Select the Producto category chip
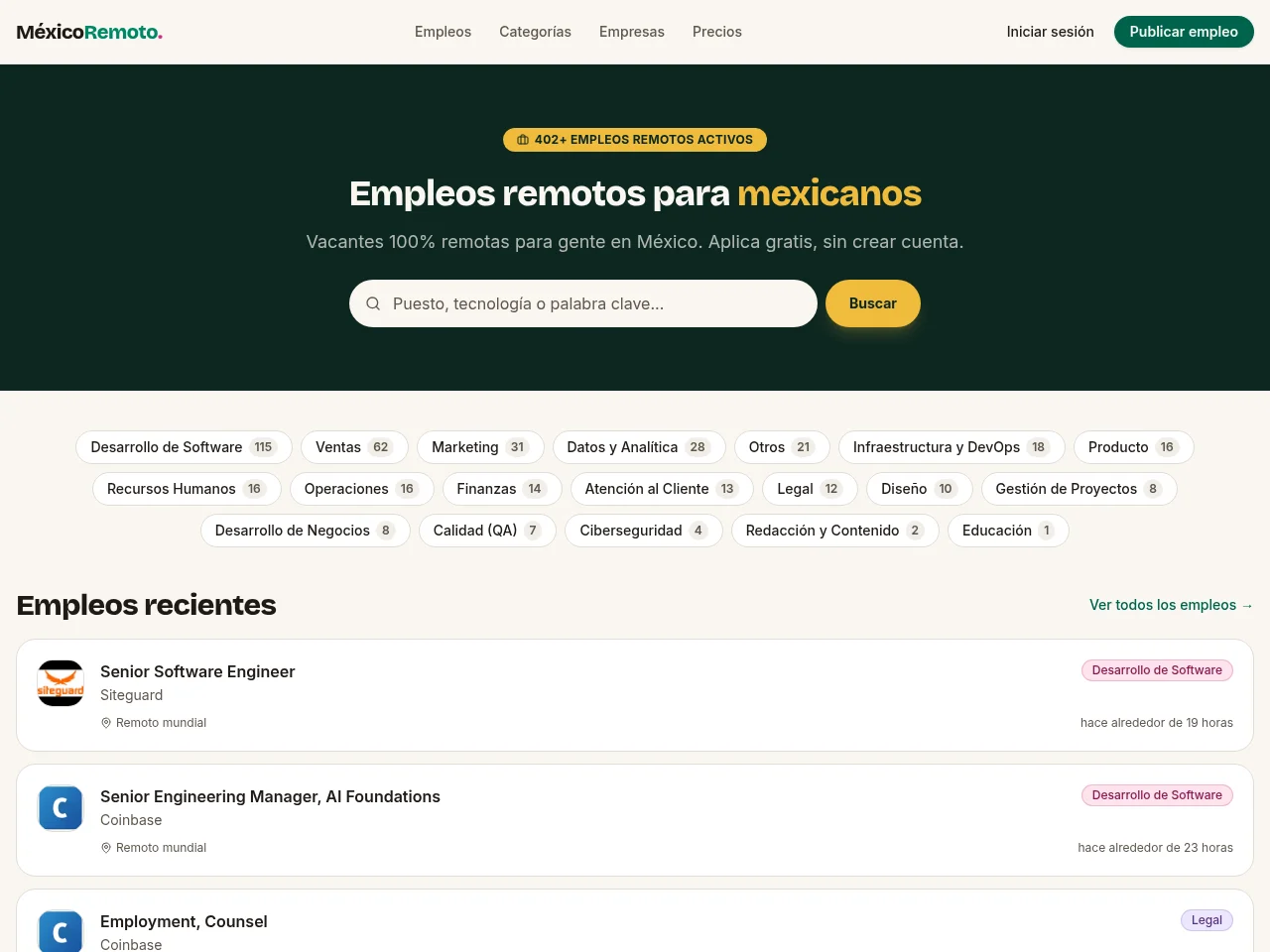The height and width of the screenshot is (952, 1270). click(x=1133, y=447)
